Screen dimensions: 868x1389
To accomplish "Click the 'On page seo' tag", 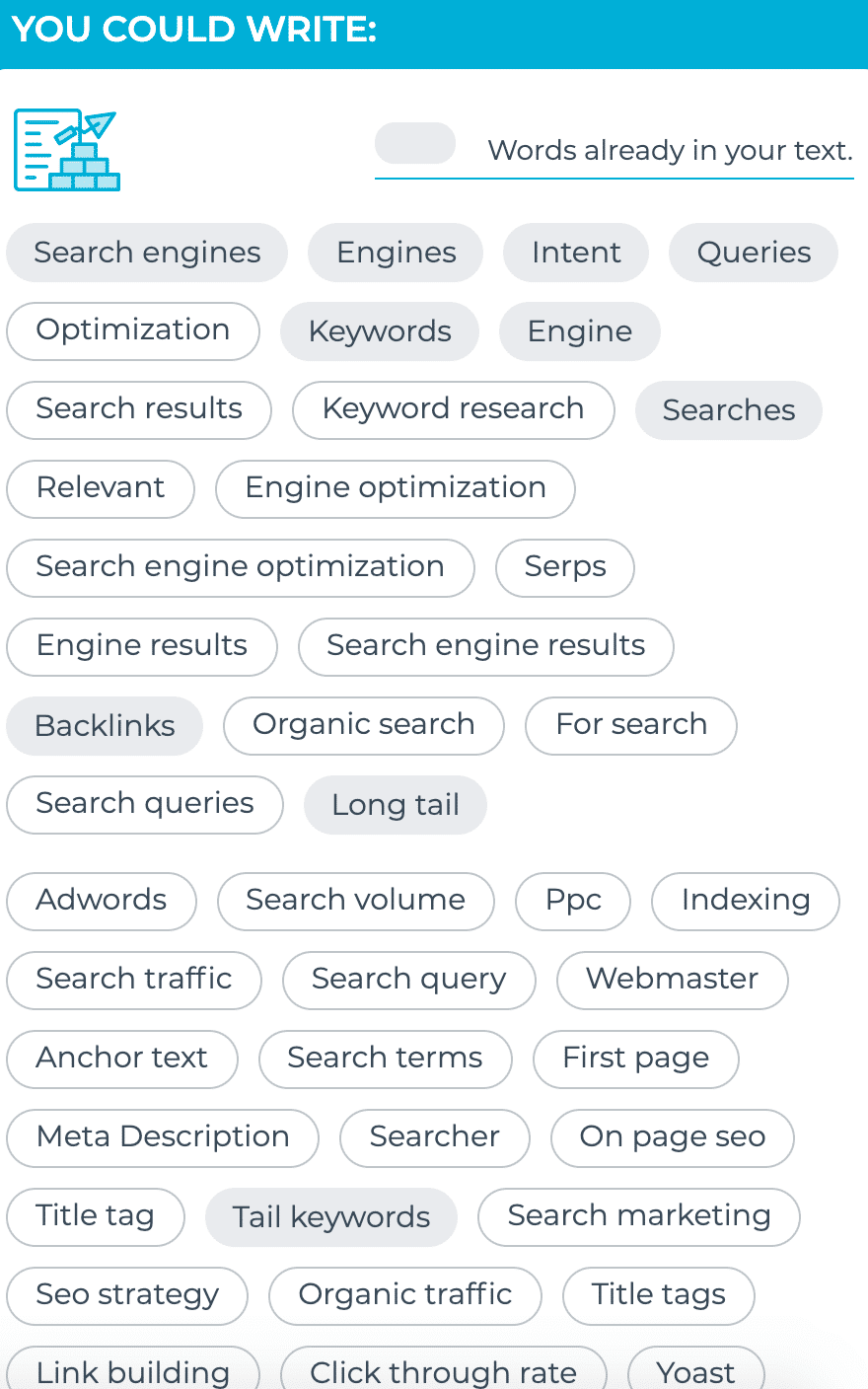I will coord(673,1138).
